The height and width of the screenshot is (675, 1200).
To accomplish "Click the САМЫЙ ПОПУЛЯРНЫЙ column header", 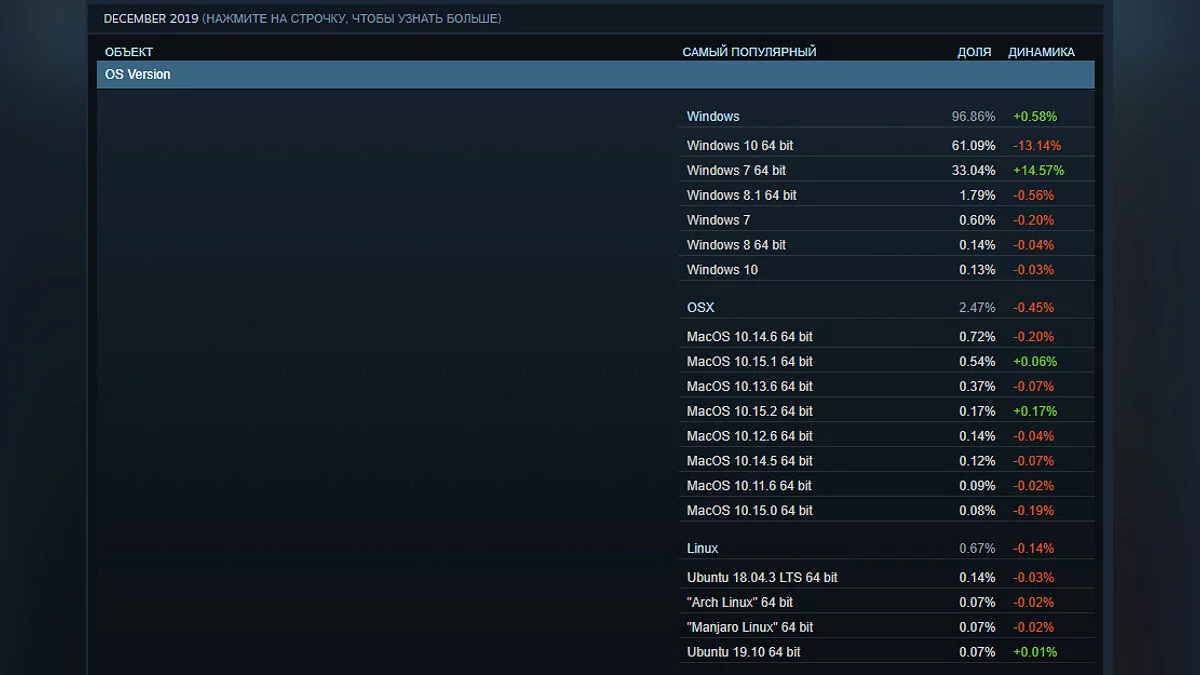I will point(749,52).
